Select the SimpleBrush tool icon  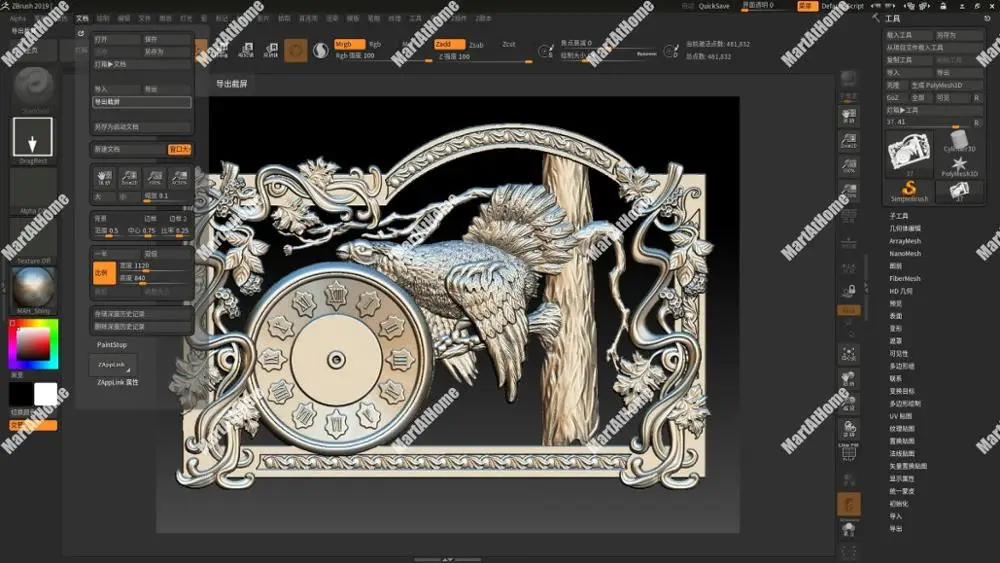point(909,190)
